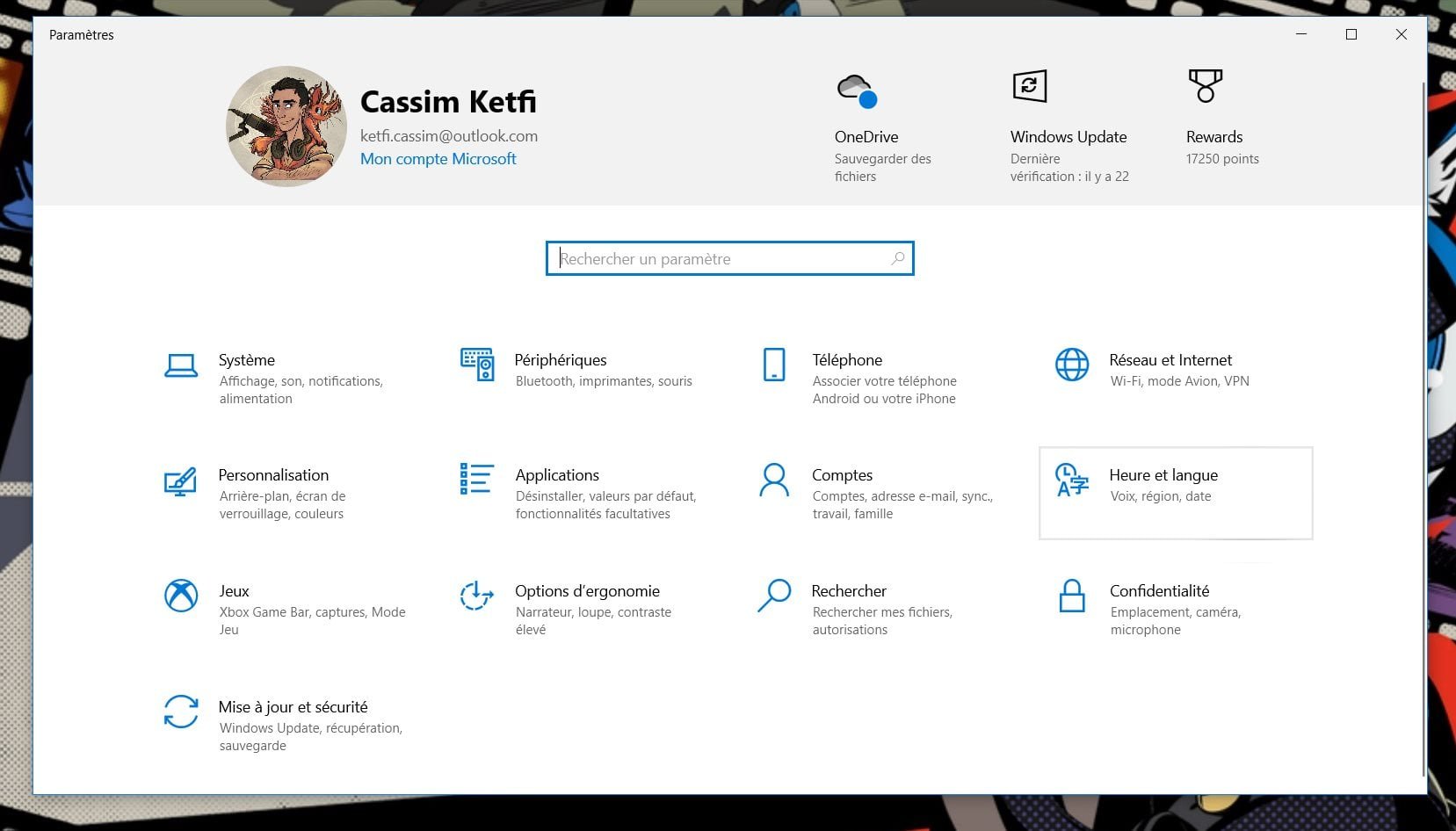Screen dimensions: 1456x831
Task: Open the Windows Update label text
Action: pos(1068,137)
